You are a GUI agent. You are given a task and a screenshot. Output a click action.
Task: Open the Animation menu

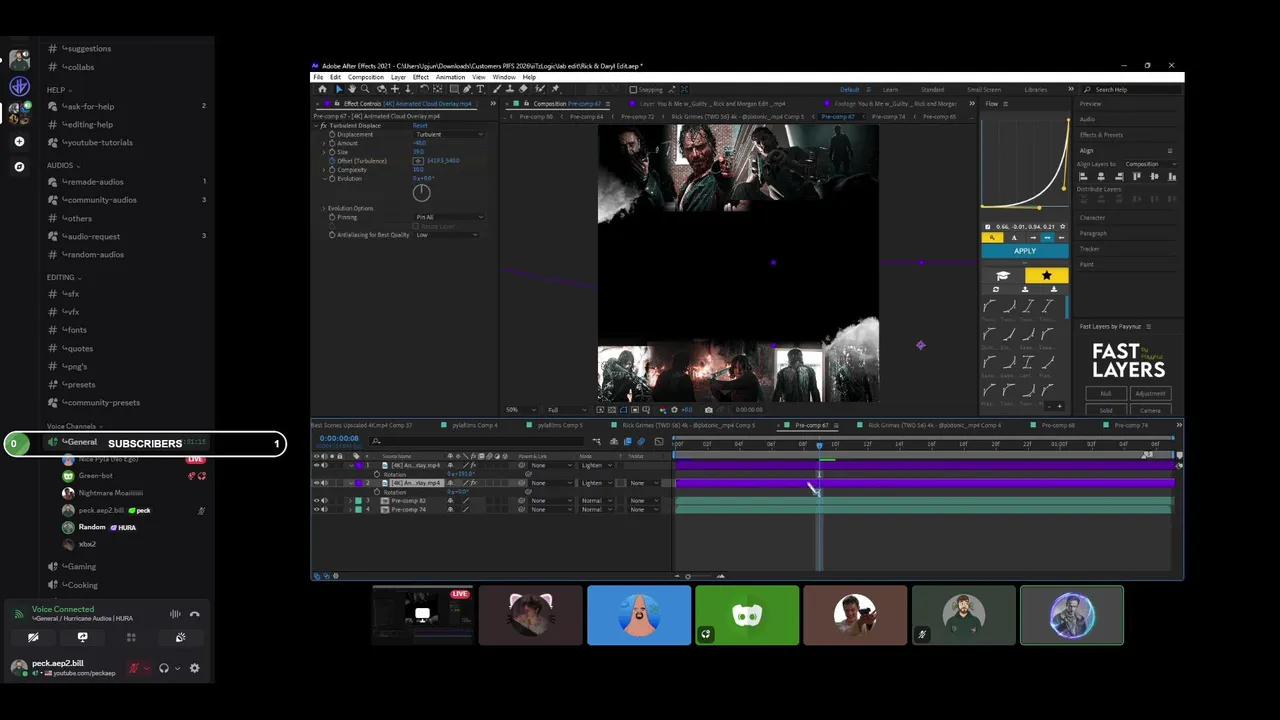(450, 77)
